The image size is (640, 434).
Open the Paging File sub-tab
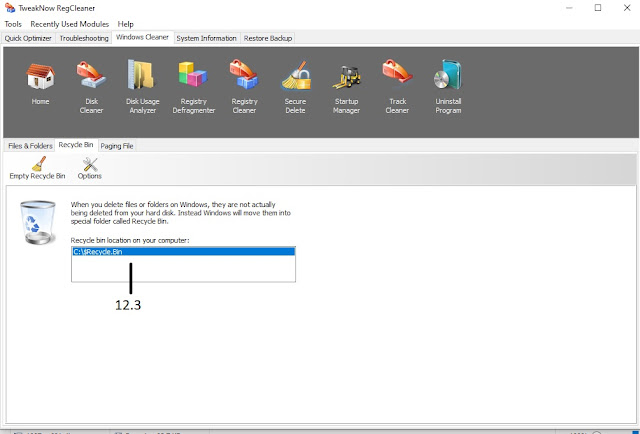[117, 146]
